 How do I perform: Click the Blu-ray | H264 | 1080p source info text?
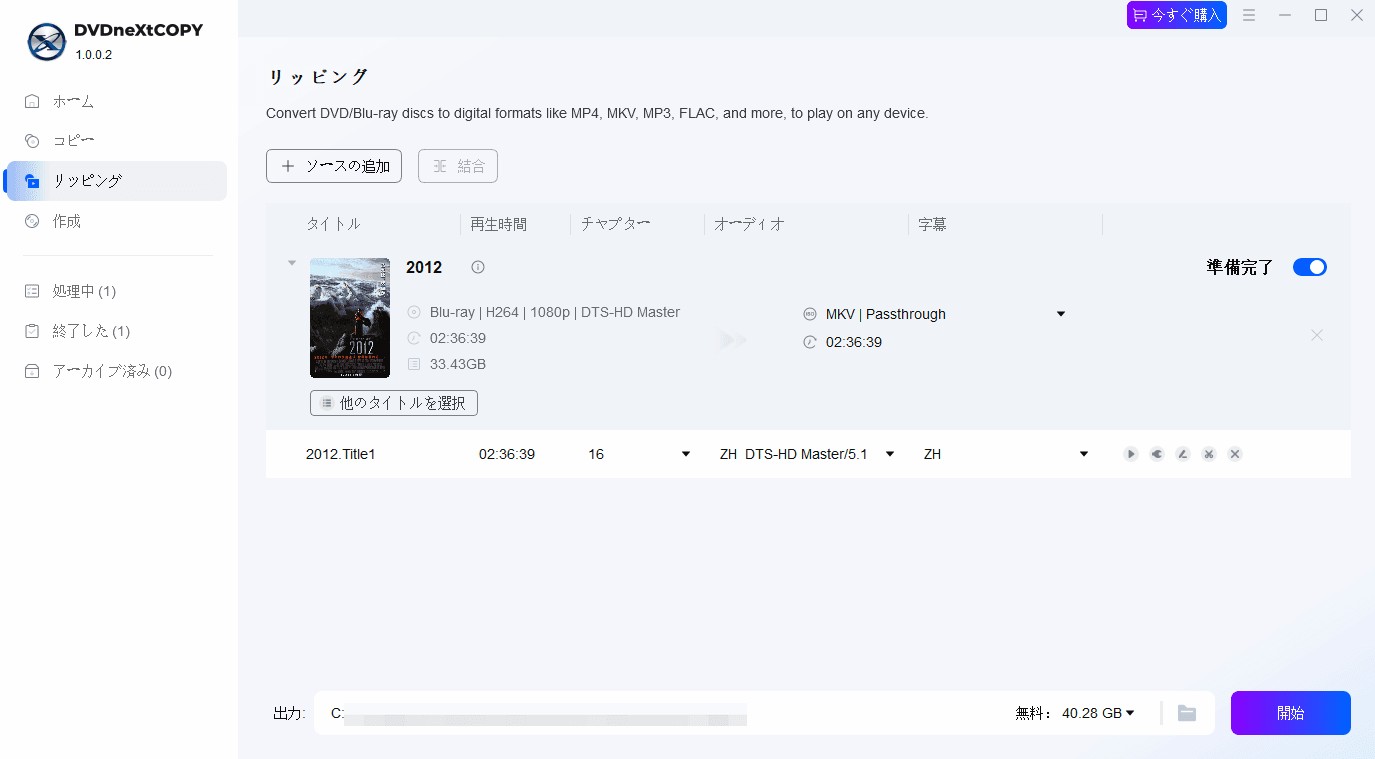(555, 312)
